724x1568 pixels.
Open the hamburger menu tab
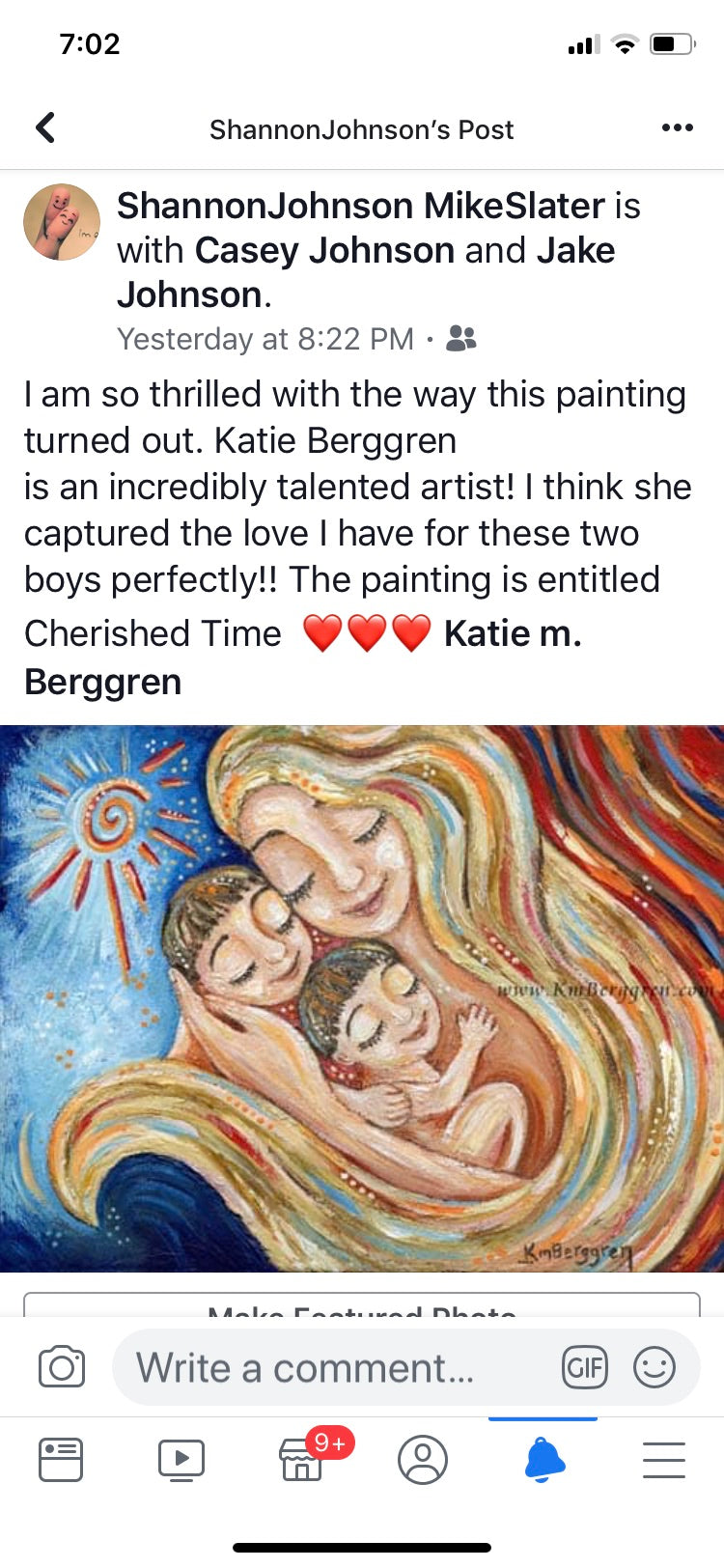click(664, 1459)
